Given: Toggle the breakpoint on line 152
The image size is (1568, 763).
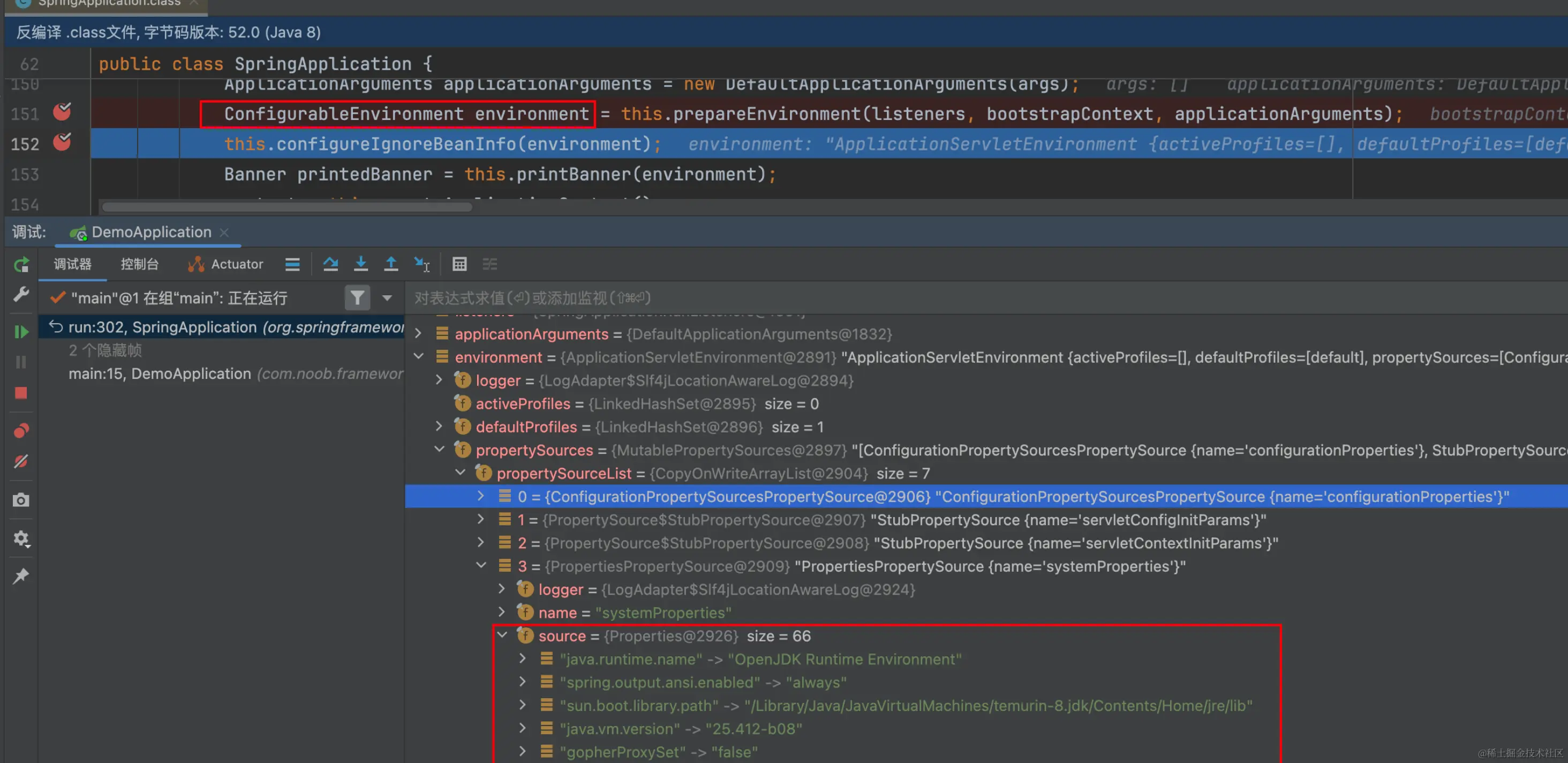Looking at the screenshot, I should (x=62, y=143).
